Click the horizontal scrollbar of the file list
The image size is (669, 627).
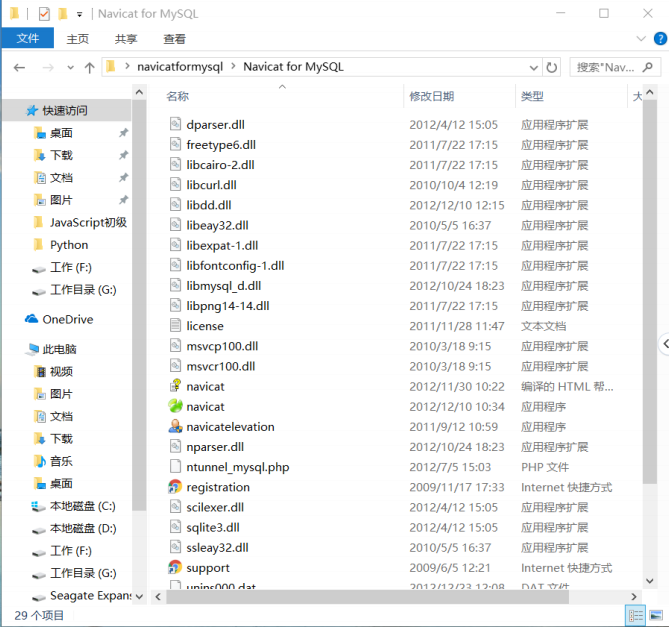tap(367, 597)
